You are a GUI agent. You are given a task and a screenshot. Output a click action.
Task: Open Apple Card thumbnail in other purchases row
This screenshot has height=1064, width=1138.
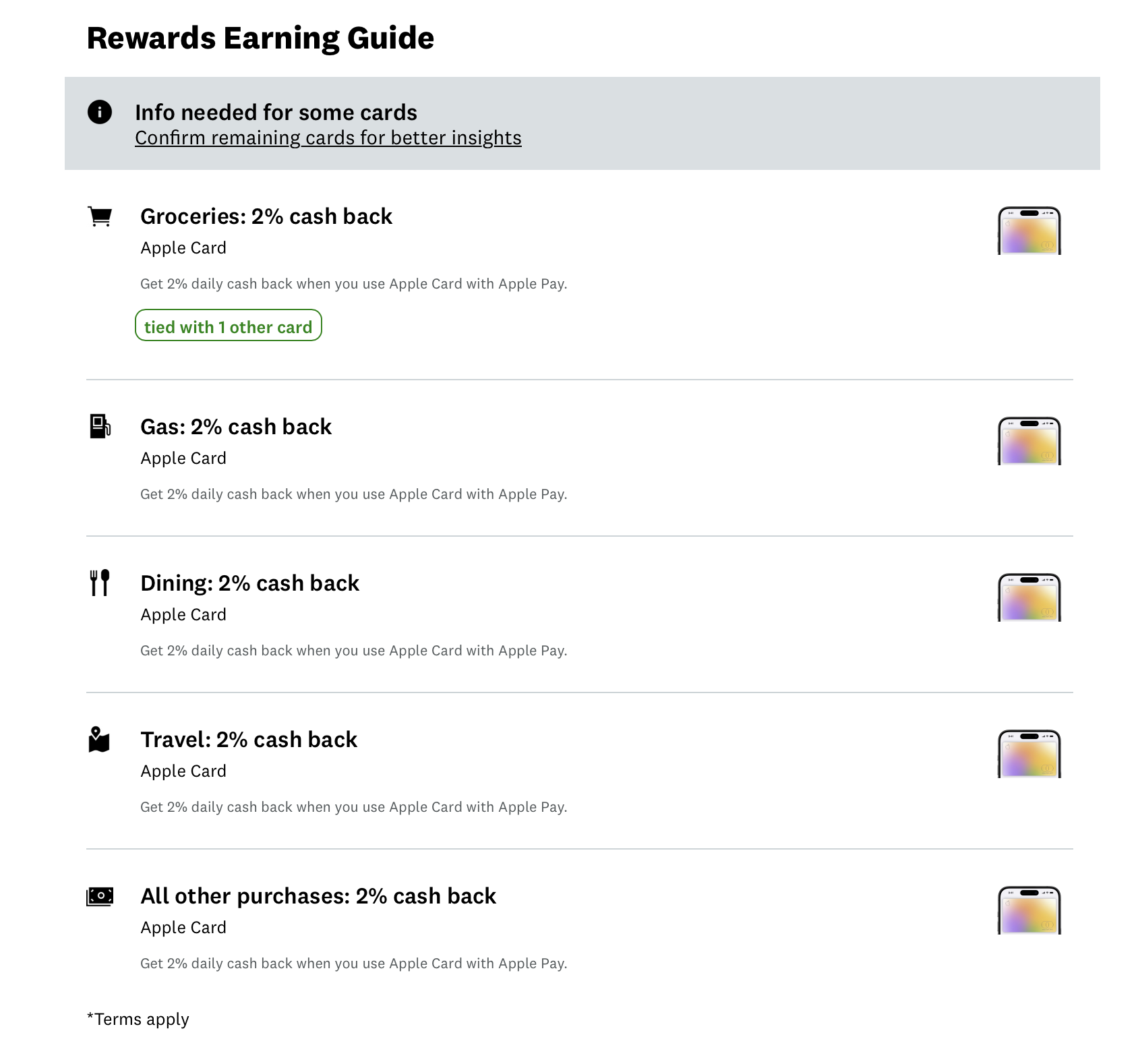coord(1029,910)
